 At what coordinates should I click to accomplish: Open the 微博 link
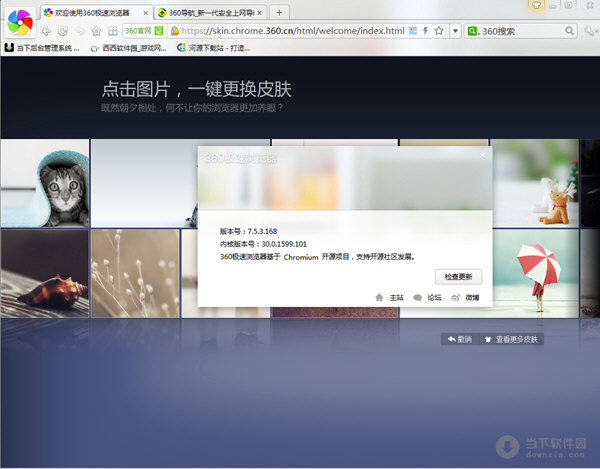pos(465,298)
